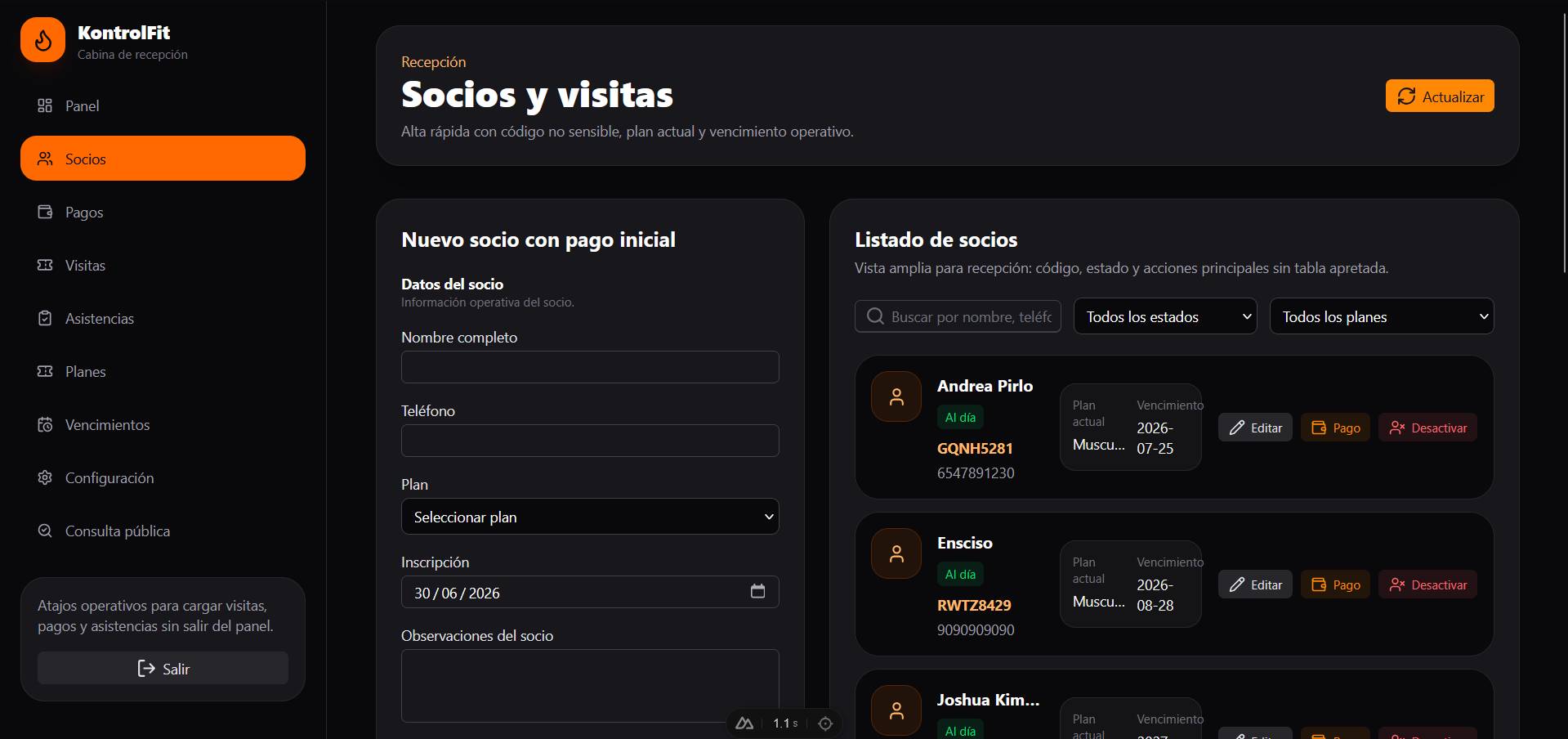1568x739 pixels.
Task: Open the Todos los planes dropdown
Action: click(1382, 316)
